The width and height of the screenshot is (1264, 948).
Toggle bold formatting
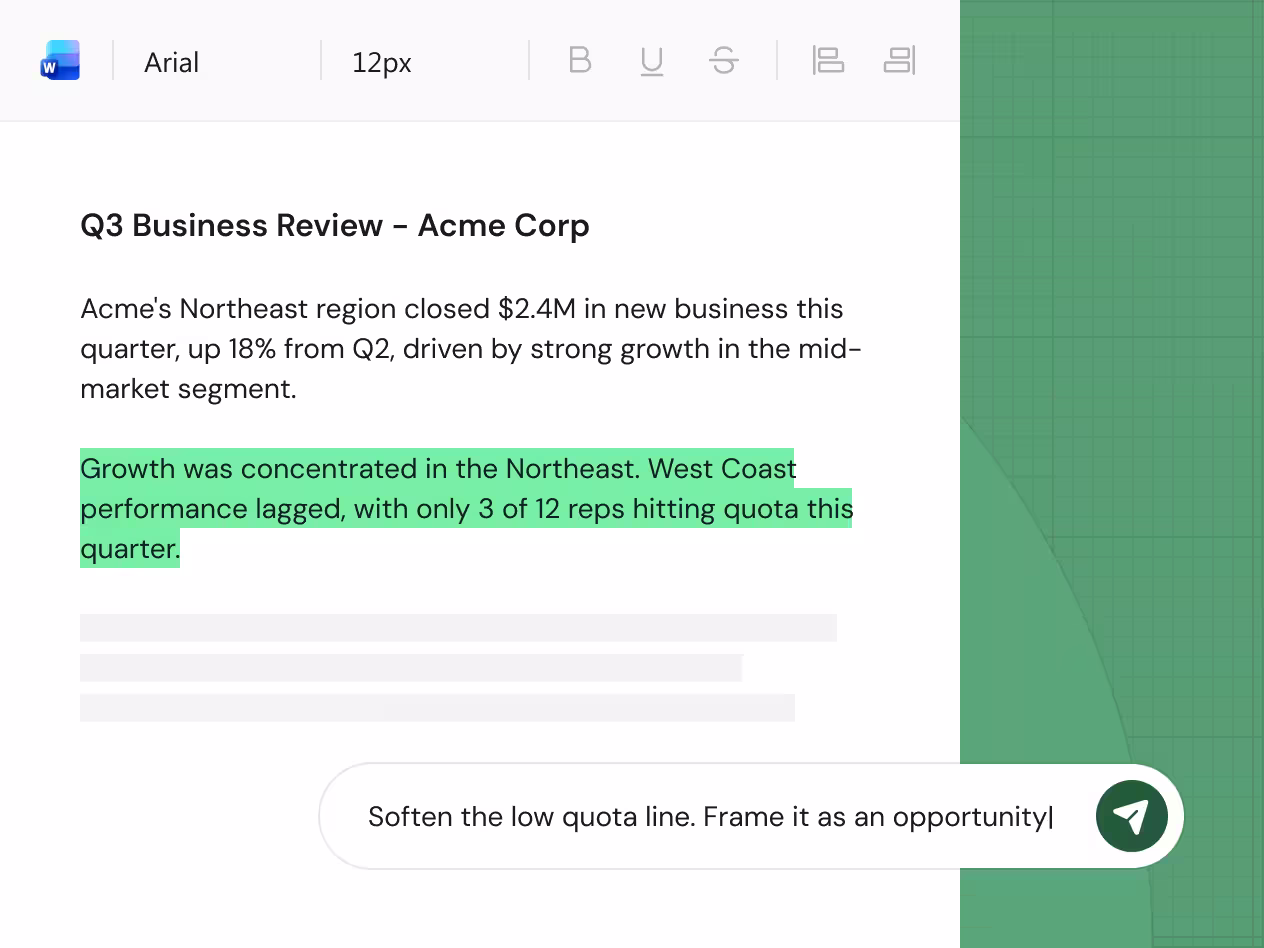tap(580, 61)
